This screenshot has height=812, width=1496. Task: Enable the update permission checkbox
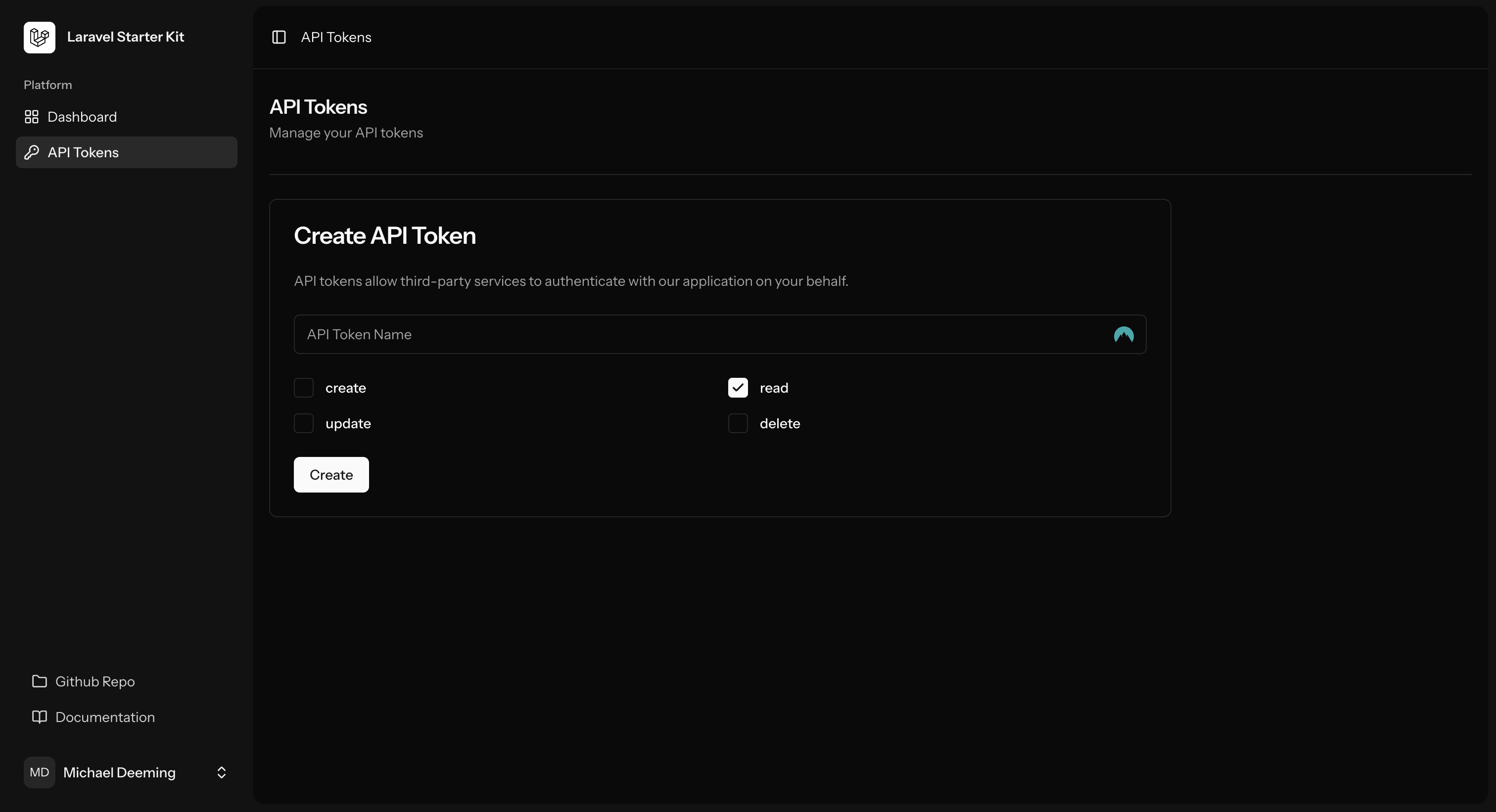click(x=304, y=423)
